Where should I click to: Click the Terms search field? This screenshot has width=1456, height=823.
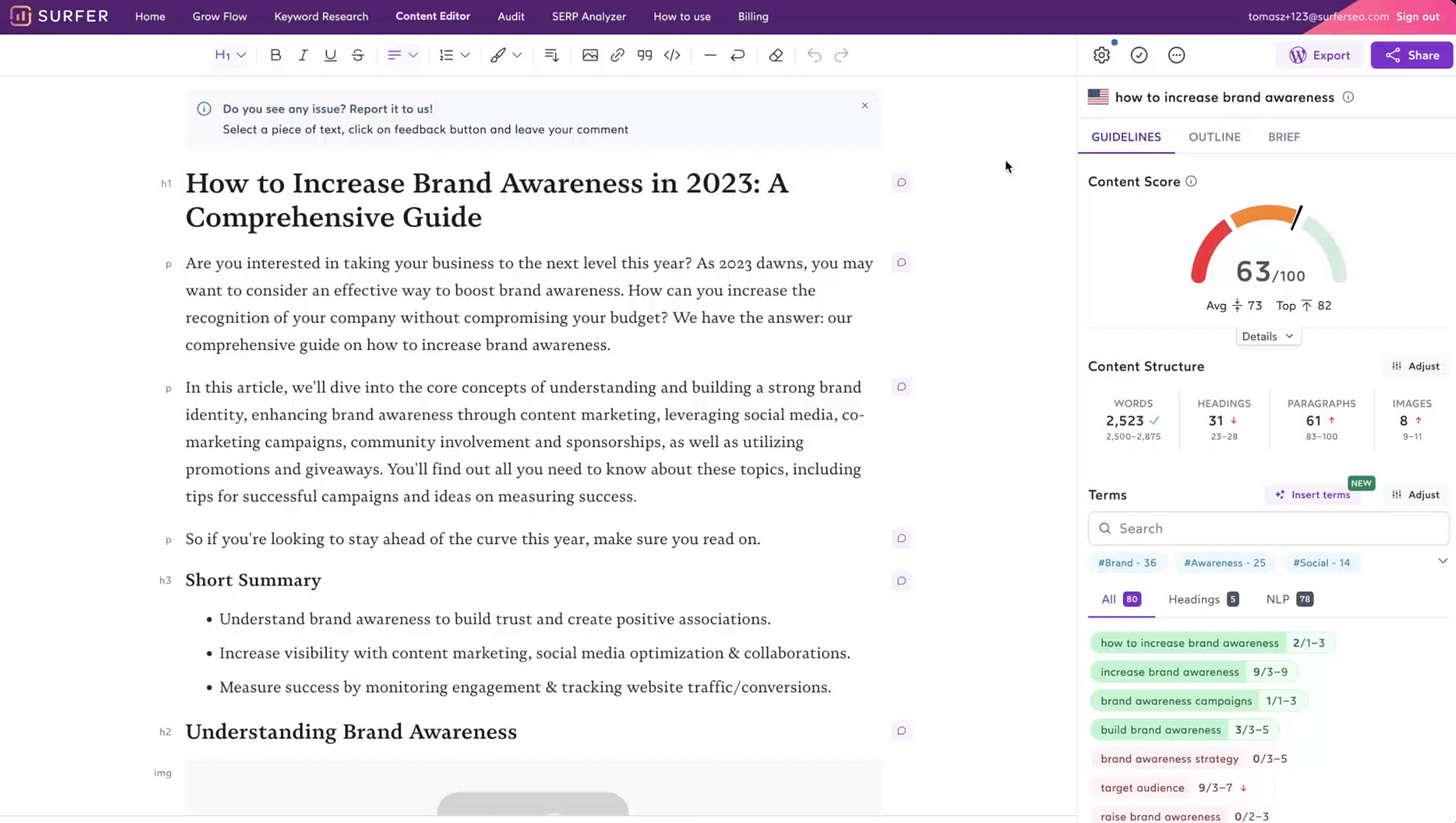point(1268,528)
